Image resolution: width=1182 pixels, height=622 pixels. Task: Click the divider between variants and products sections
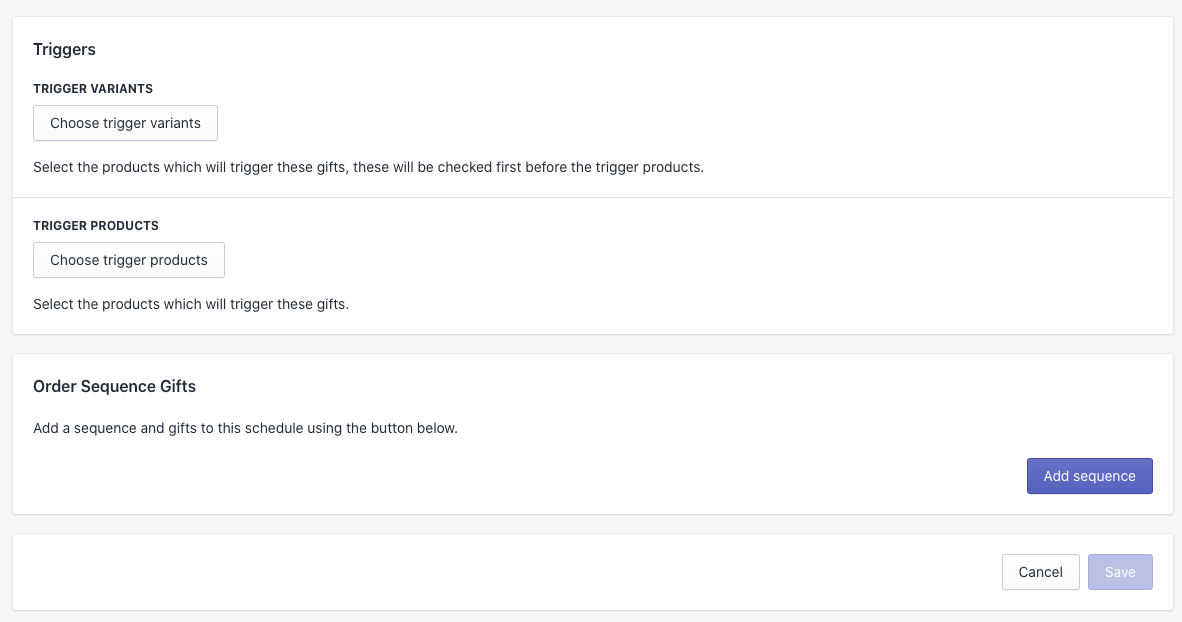[592, 197]
